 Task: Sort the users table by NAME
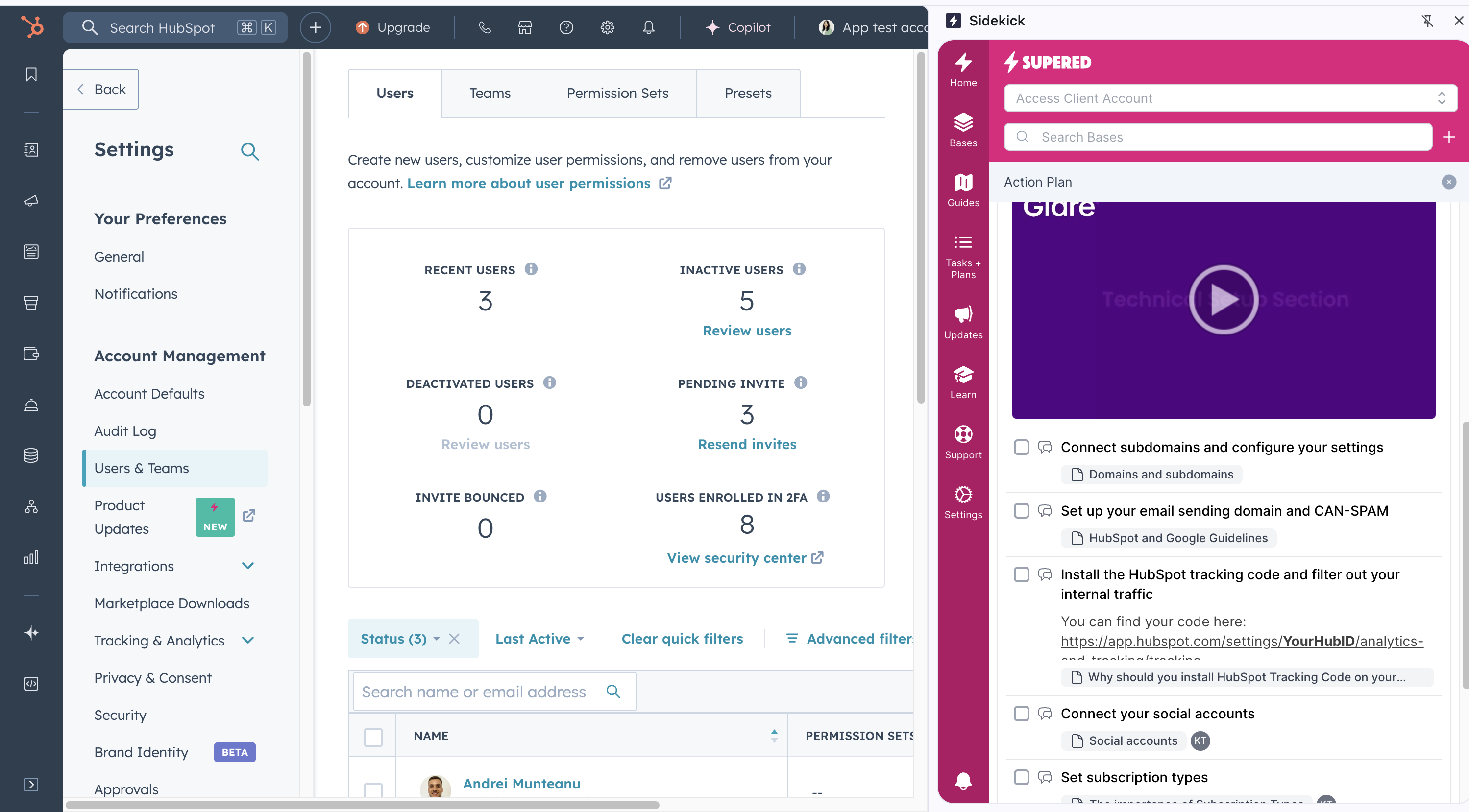click(774, 736)
